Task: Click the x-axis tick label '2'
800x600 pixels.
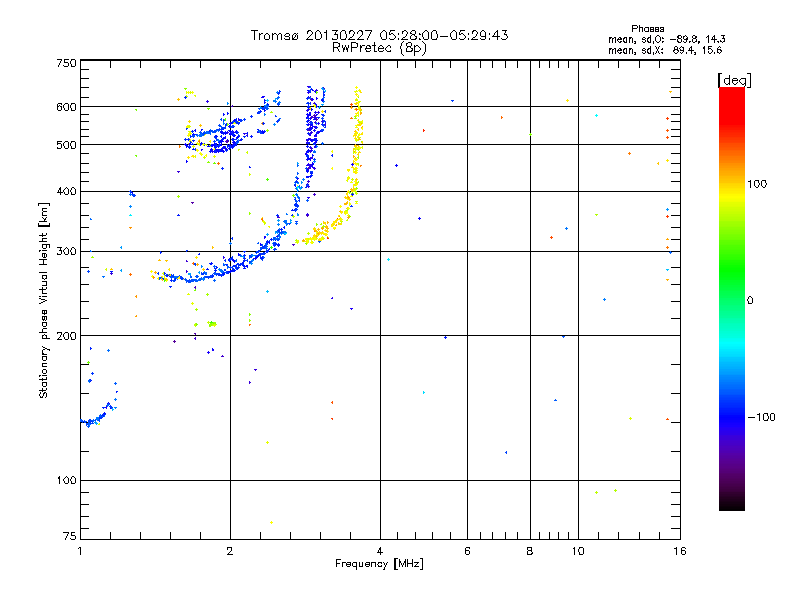Action: (x=230, y=551)
